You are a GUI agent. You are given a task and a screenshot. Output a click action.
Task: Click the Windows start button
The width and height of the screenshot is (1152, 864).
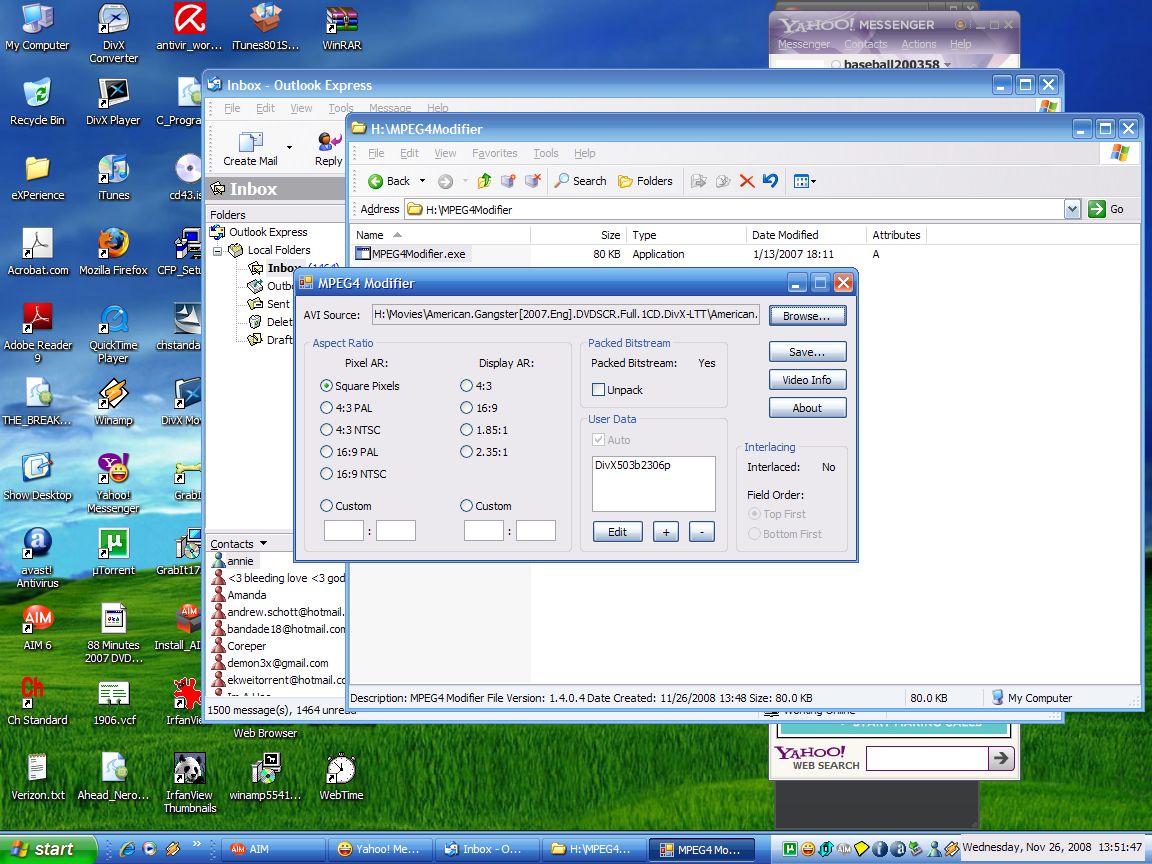coord(48,849)
